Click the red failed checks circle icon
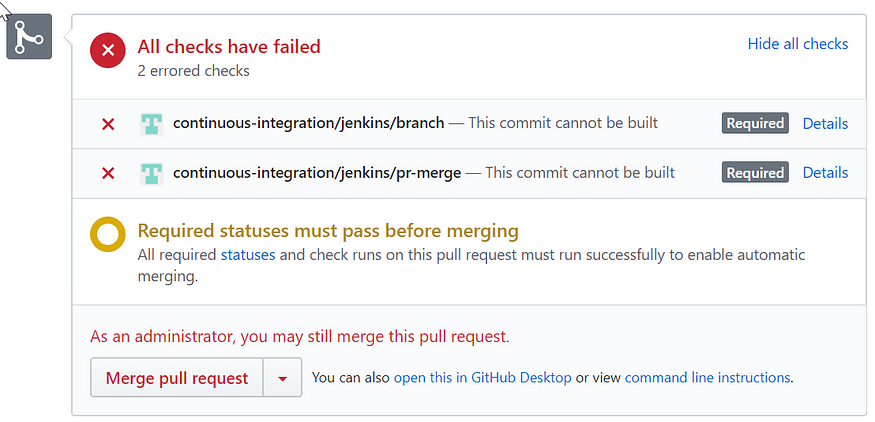This screenshot has width=875, height=422. coord(108,50)
